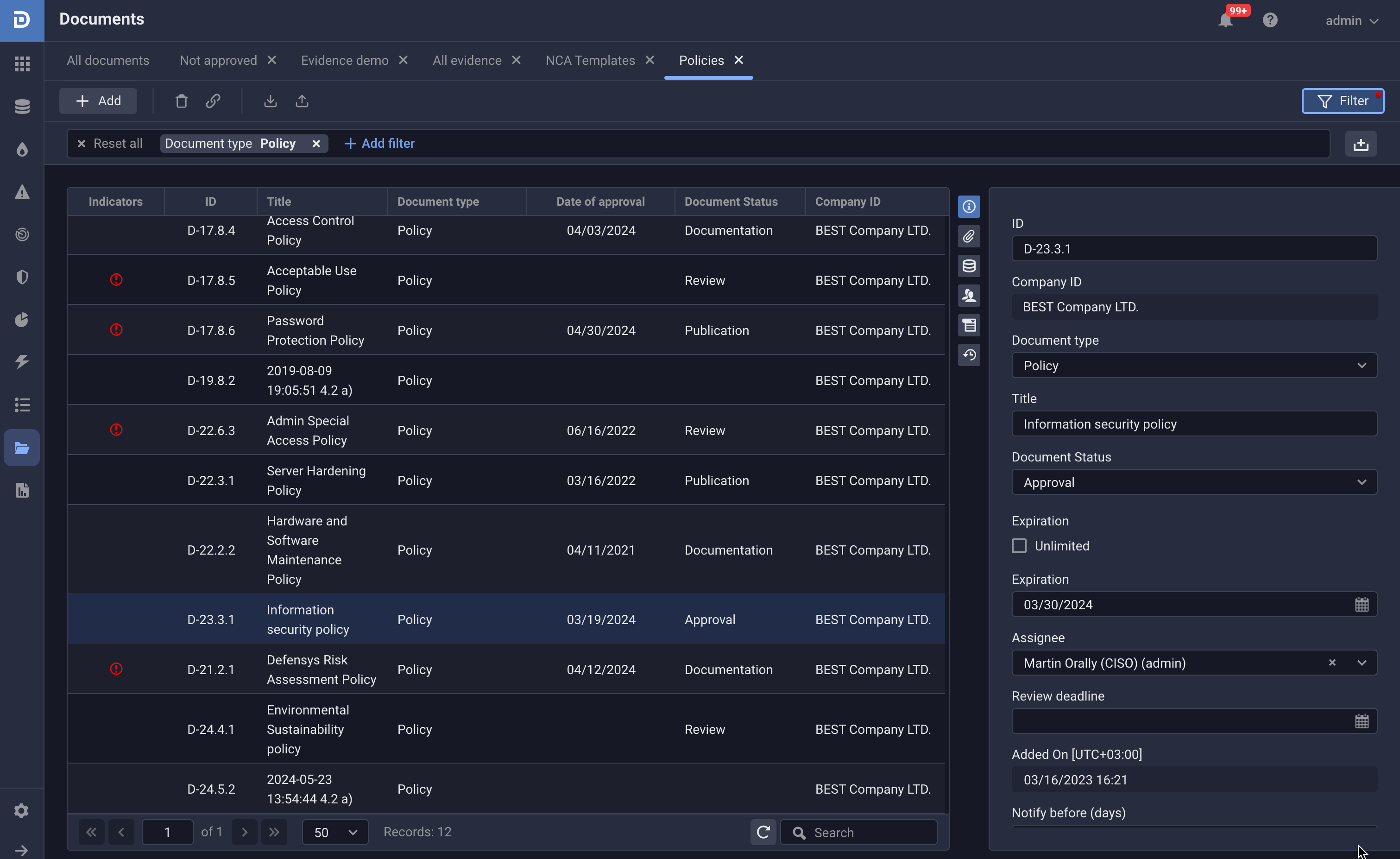
Task: Click the link chain icon in toolbar
Action: coord(213,101)
